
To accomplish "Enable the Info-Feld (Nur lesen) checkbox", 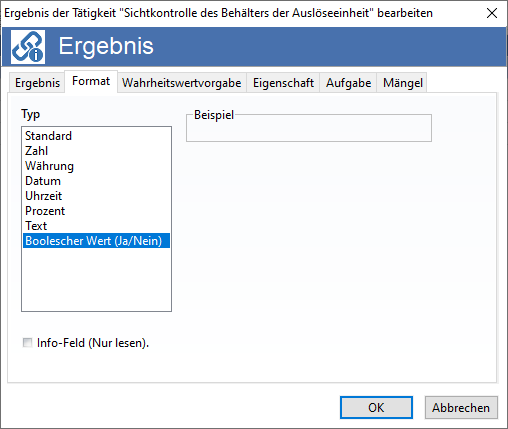I will [x=28, y=343].
